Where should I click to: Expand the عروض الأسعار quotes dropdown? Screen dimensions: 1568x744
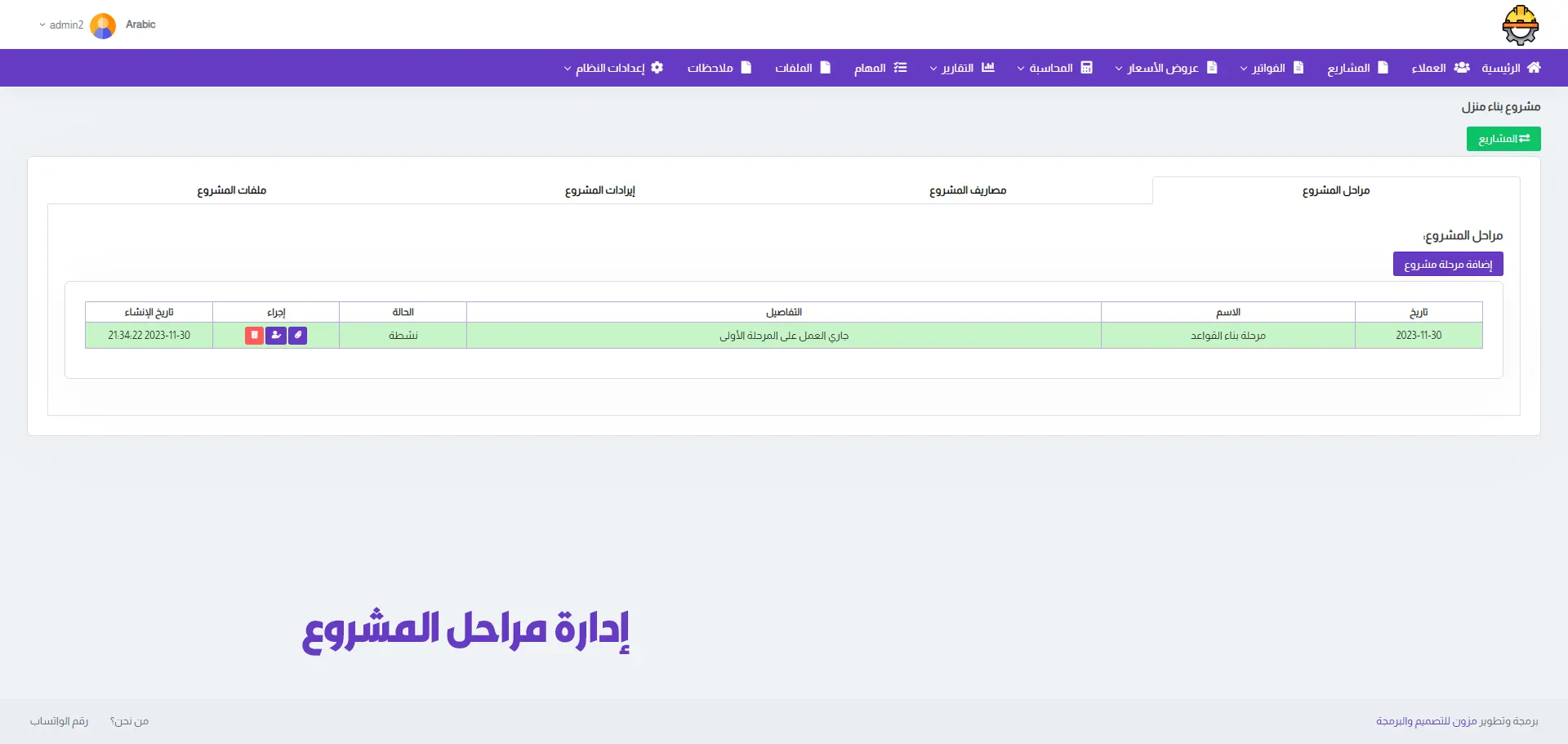tap(1166, 68)
